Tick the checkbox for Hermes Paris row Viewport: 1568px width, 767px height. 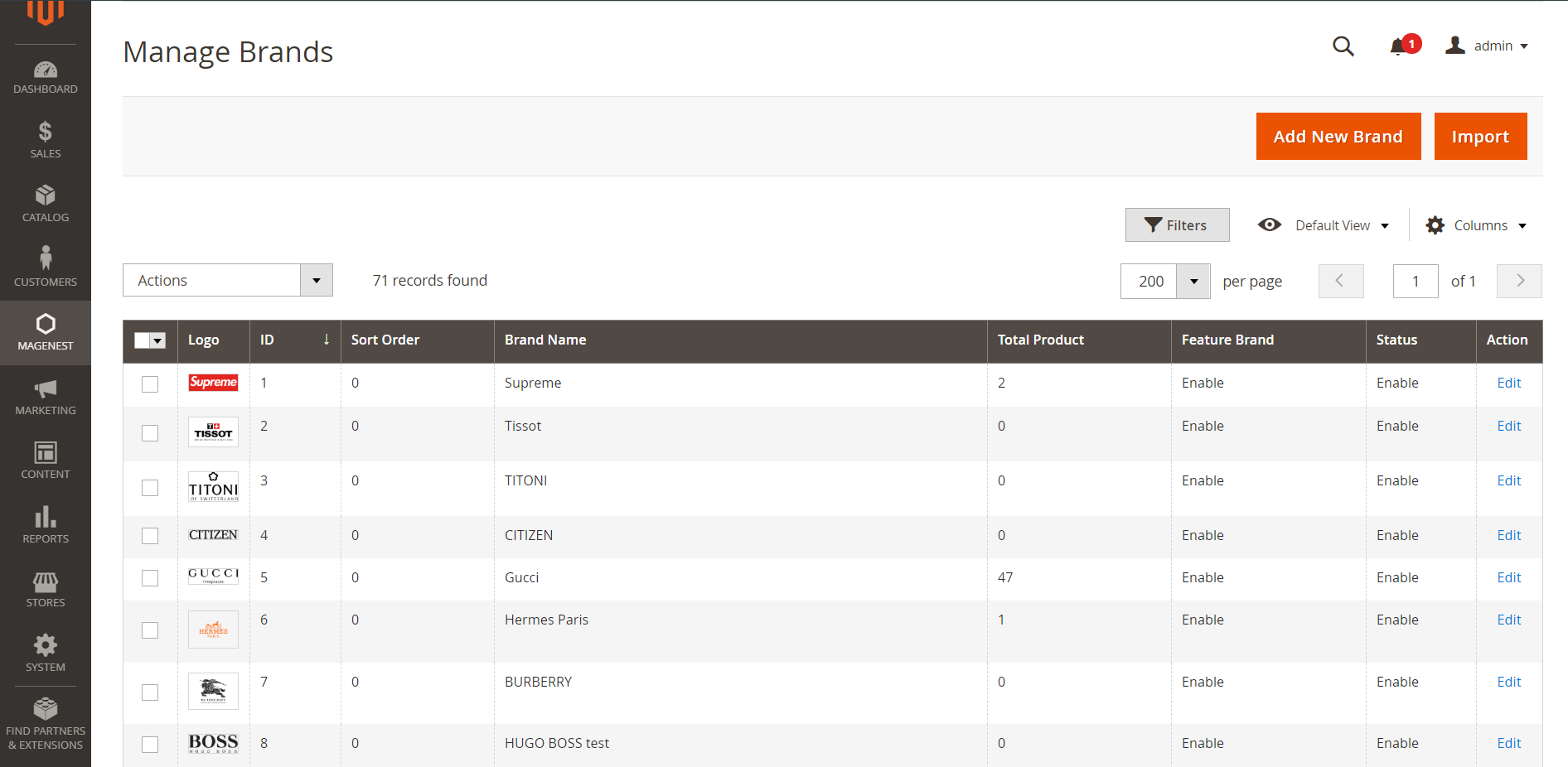[150, 630]
